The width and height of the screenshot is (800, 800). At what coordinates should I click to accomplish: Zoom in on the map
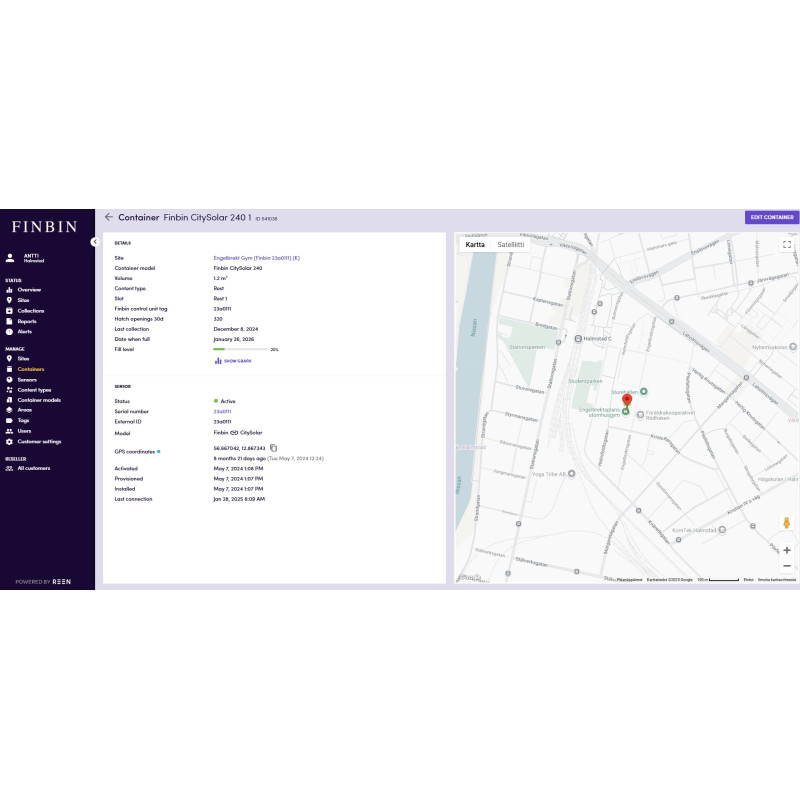pos(787,550)
